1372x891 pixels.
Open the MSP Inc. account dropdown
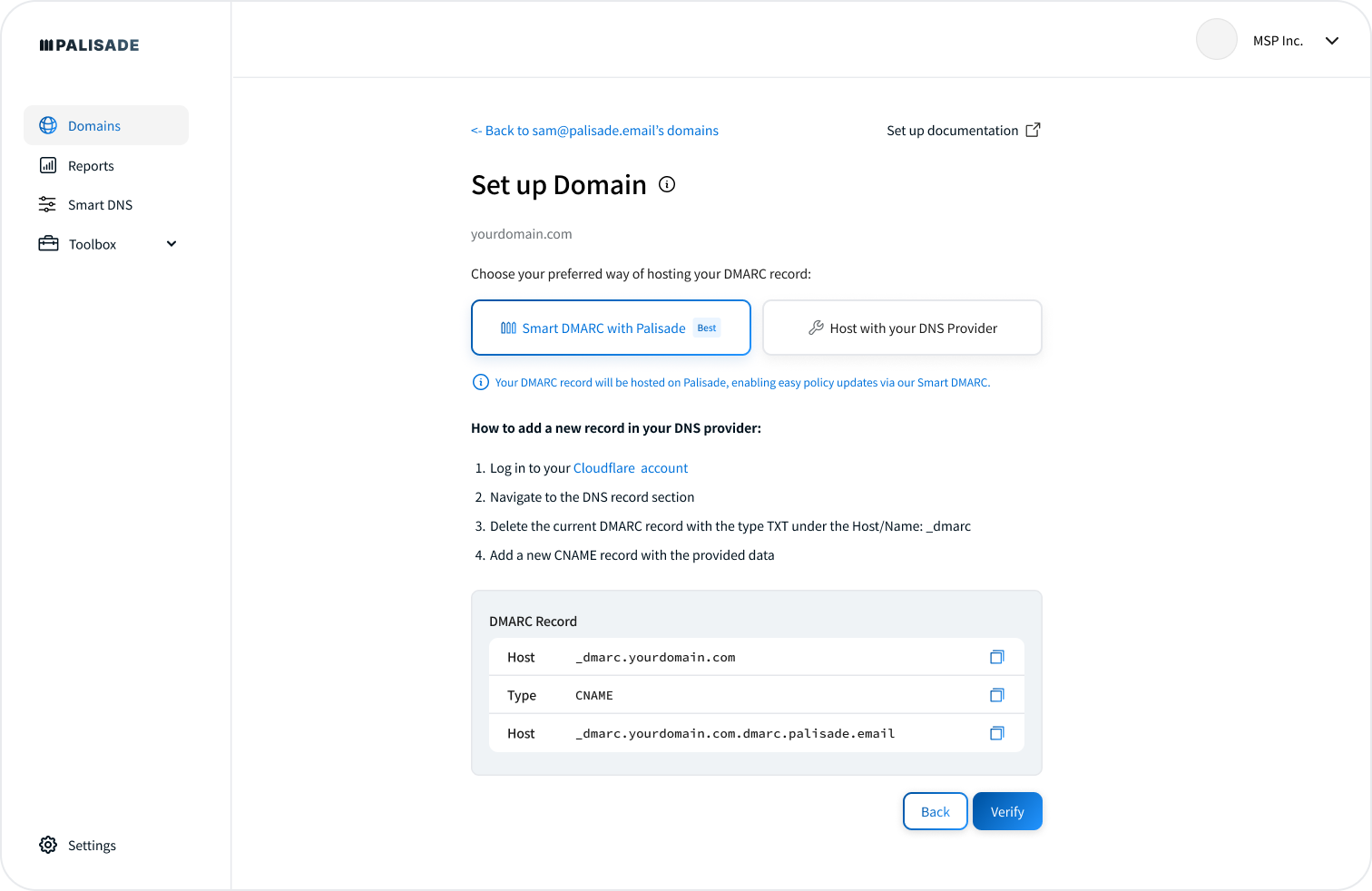click(1331, 41)
